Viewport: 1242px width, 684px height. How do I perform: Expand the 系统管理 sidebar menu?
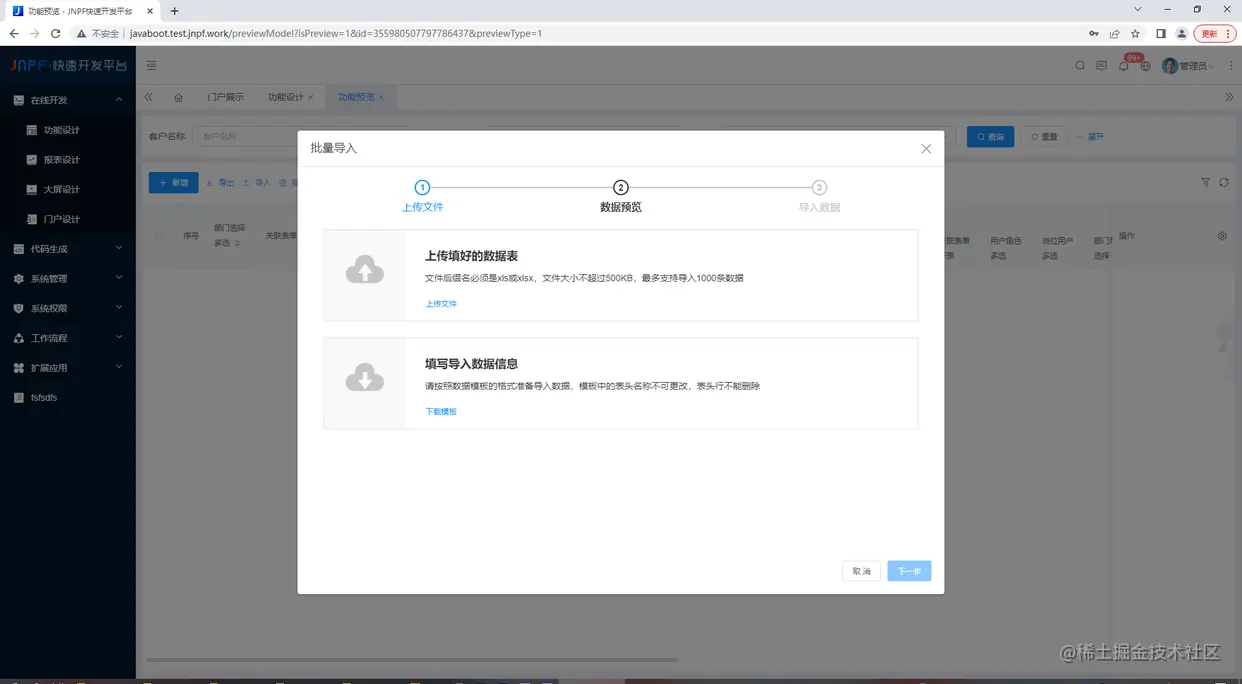68,278
